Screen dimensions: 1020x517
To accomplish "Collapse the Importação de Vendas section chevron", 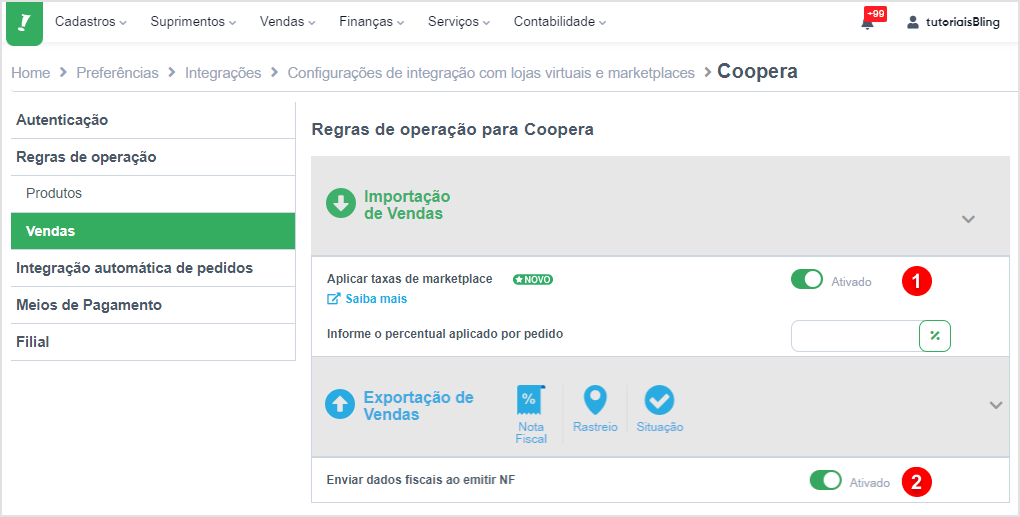I will (968, 219).
